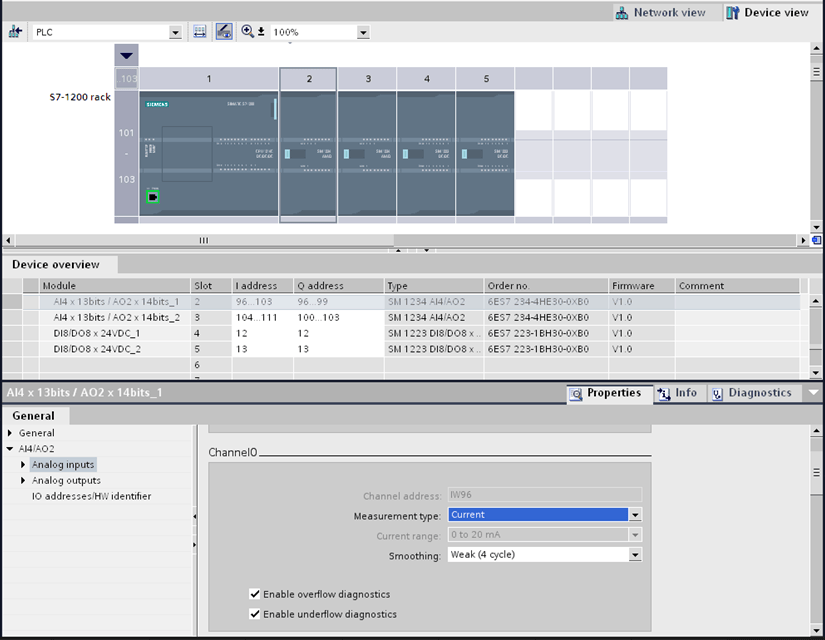Open the 100% zoom level dropdown
Image resolution: width=825 pixels, height=640 pixels.
pos(363,33)
